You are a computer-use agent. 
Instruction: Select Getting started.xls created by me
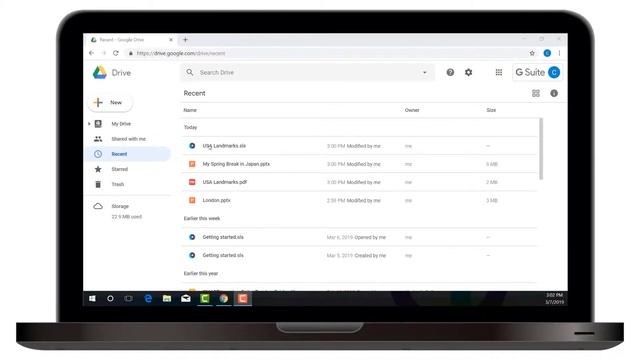[223, 256]
